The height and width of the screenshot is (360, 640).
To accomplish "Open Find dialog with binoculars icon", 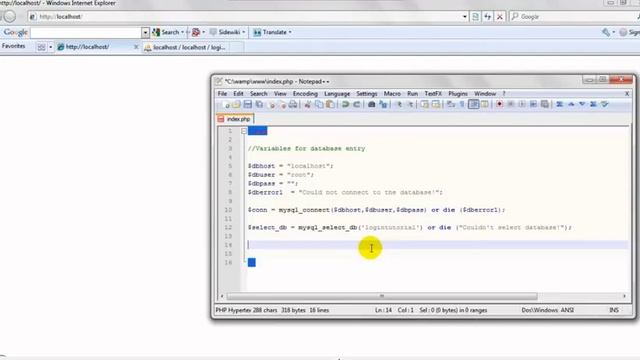I will click(371, 104).
